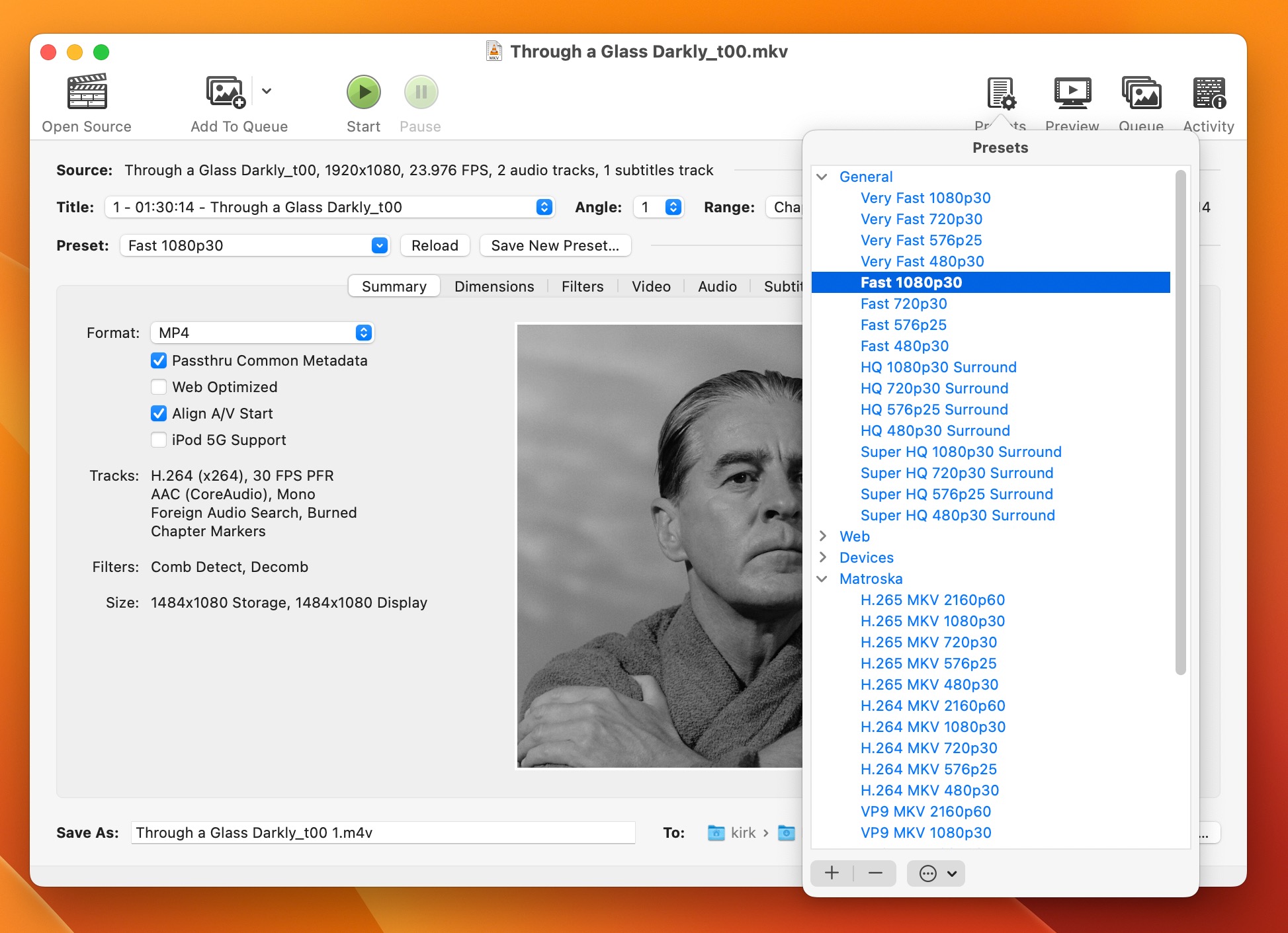The height and width of the screenshot is (933, 1288).
Task: Toggle the Align A/V Start checkbox
Action: click(159, 413)
